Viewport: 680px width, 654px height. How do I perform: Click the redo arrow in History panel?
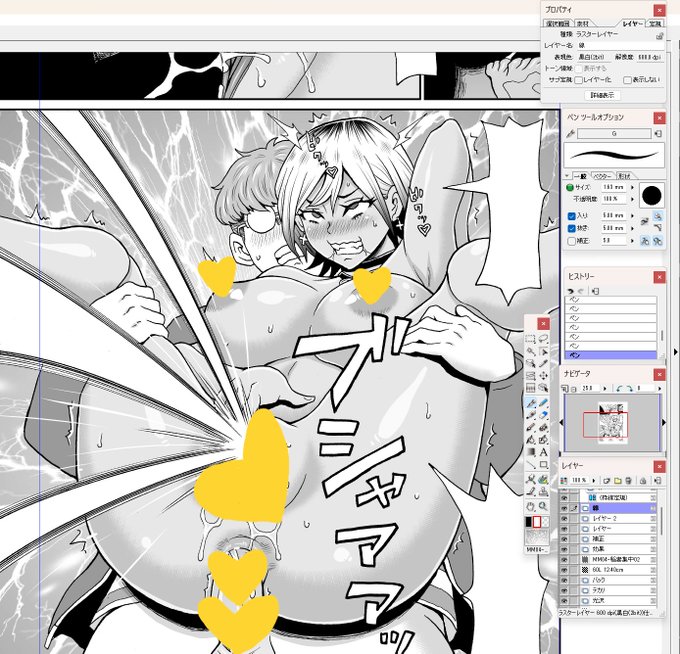click(x=581, y=291)
